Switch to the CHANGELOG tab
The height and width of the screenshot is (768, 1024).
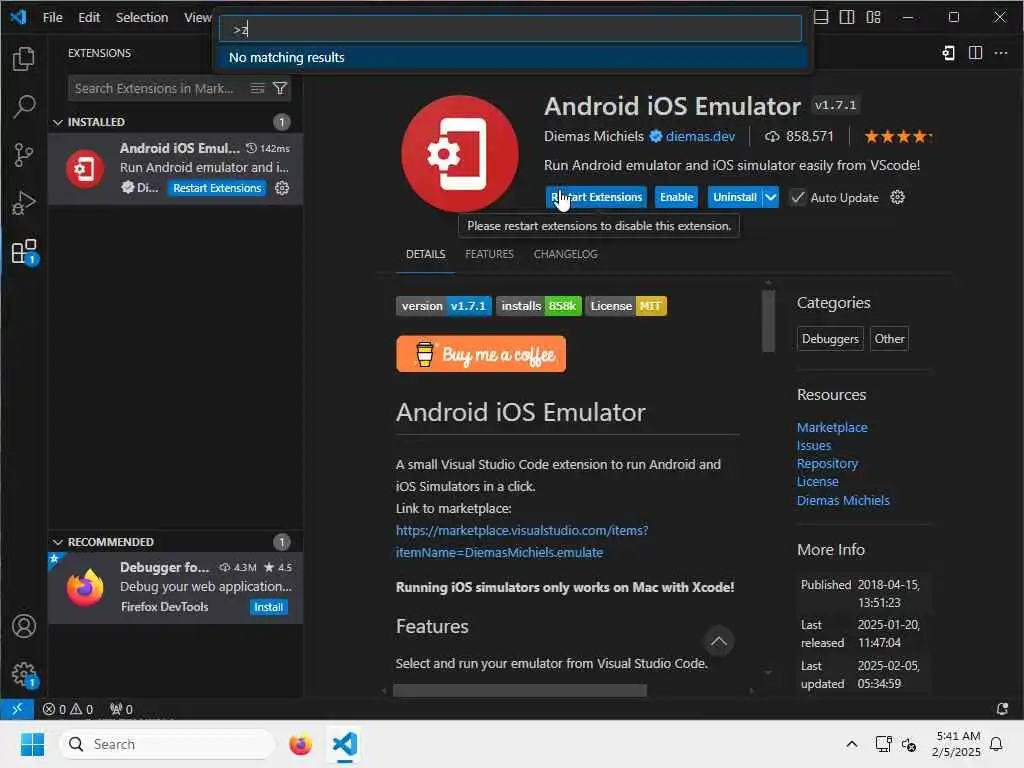566,254
